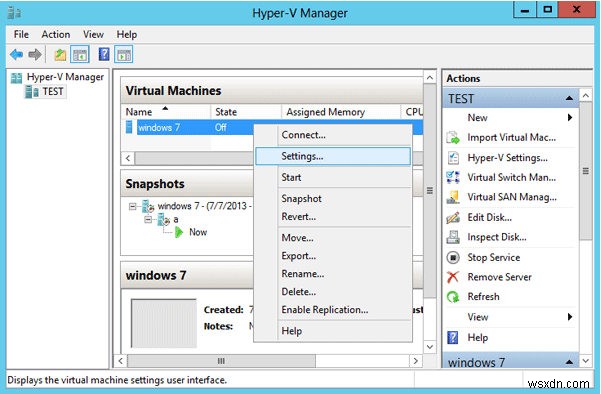Click Edit Disk... in Actions pane
The height and width of the screenshot is (394, 601).
[x=489, y=218]
